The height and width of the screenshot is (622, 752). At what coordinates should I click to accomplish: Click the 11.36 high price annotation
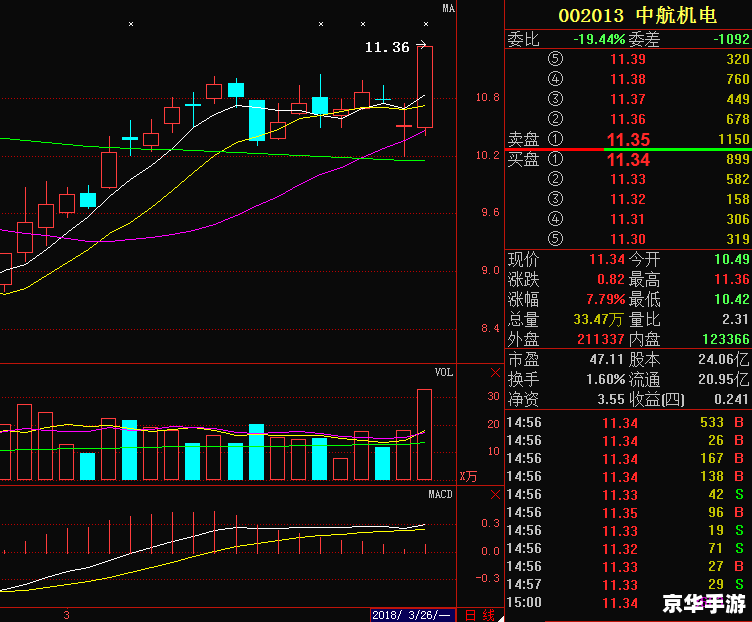387,47
